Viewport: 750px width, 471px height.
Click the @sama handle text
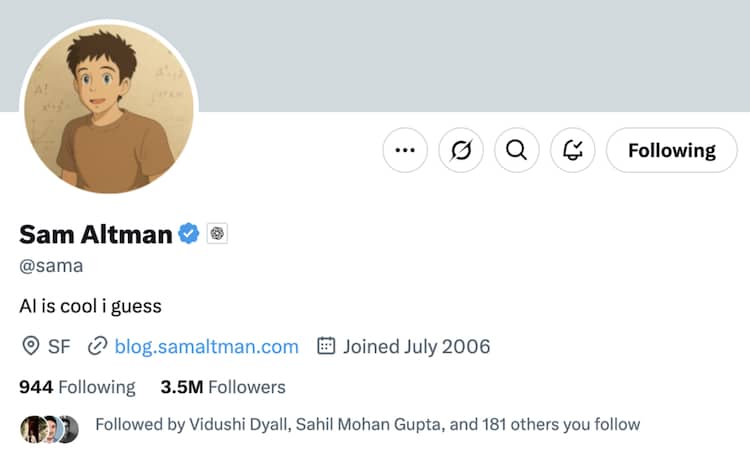(51, 266)
